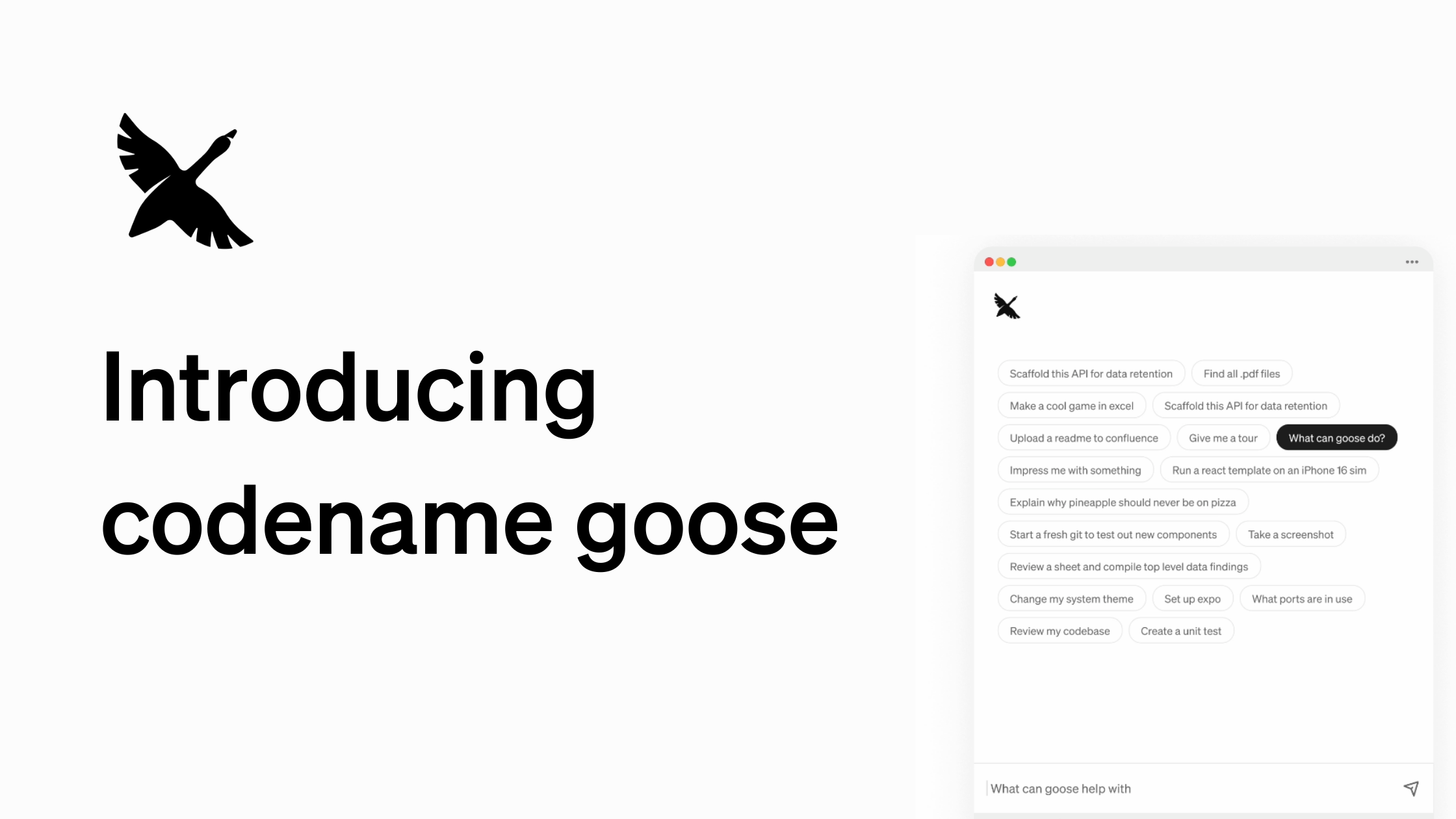
Task: Select 'Review my codebase' suggestion
Action: (1059, 630)
